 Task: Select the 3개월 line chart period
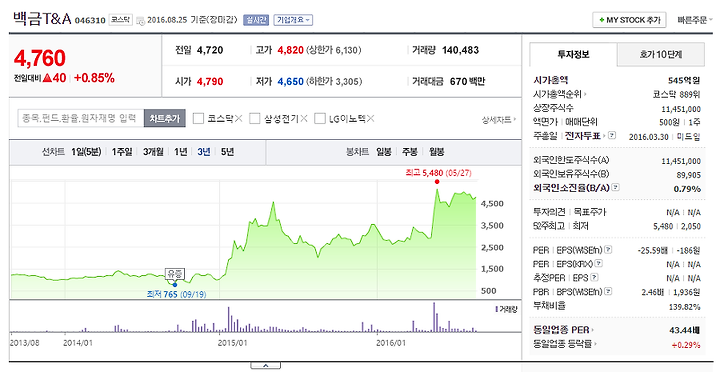click(153, 152)
